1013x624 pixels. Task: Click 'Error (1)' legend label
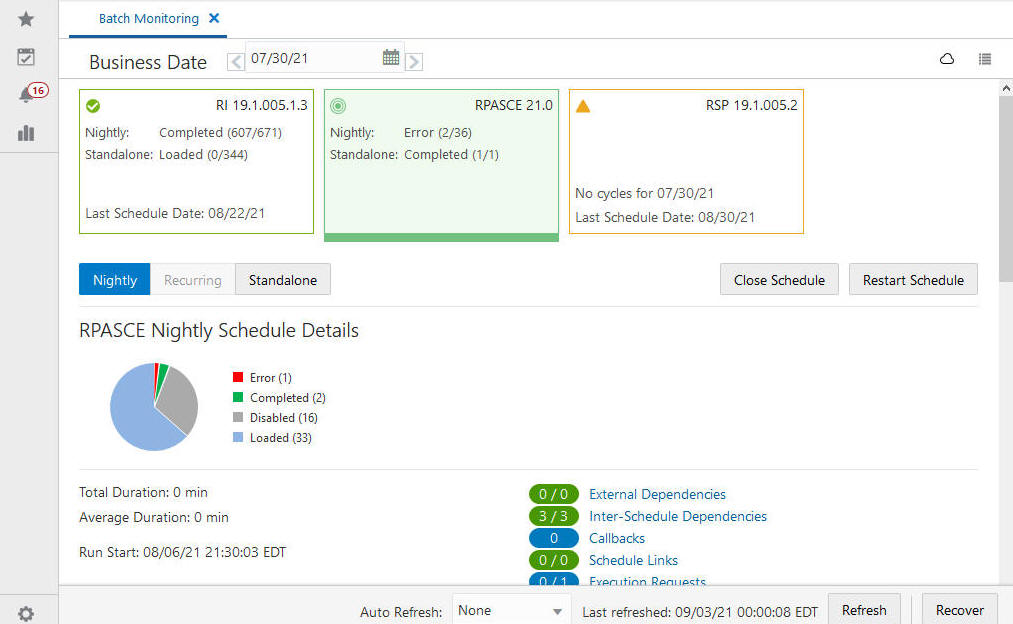coord(271,377)
